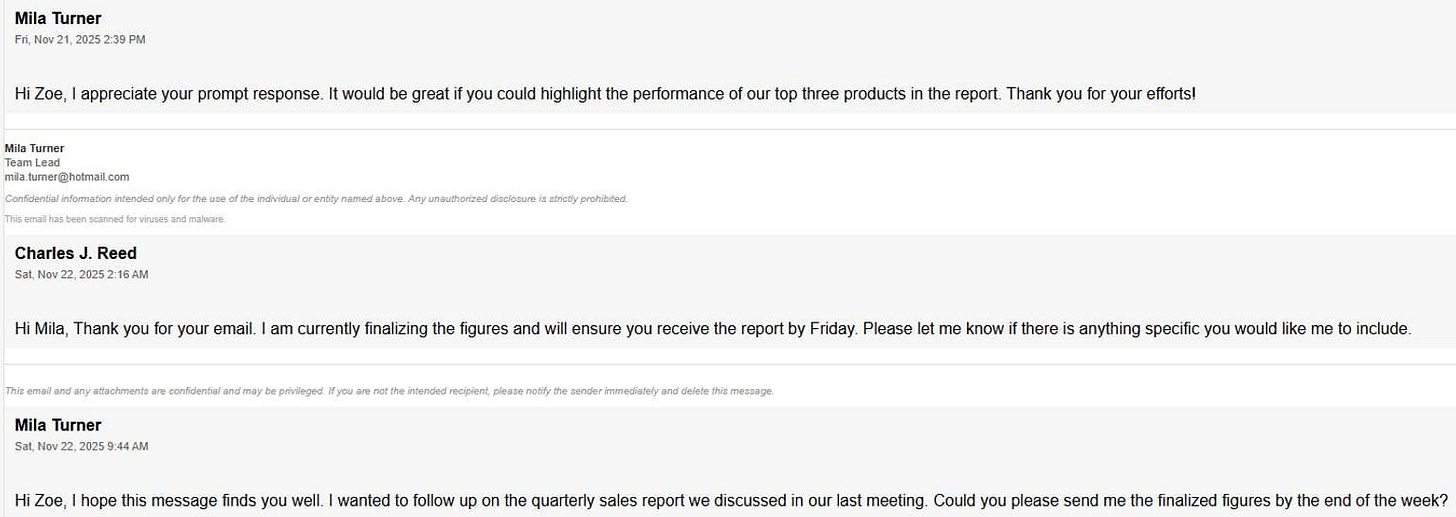Screen dimensions: 1456x517
Task: Click the 'scanned for viruses and malware' notice
Action: click(x=115, y=219)
